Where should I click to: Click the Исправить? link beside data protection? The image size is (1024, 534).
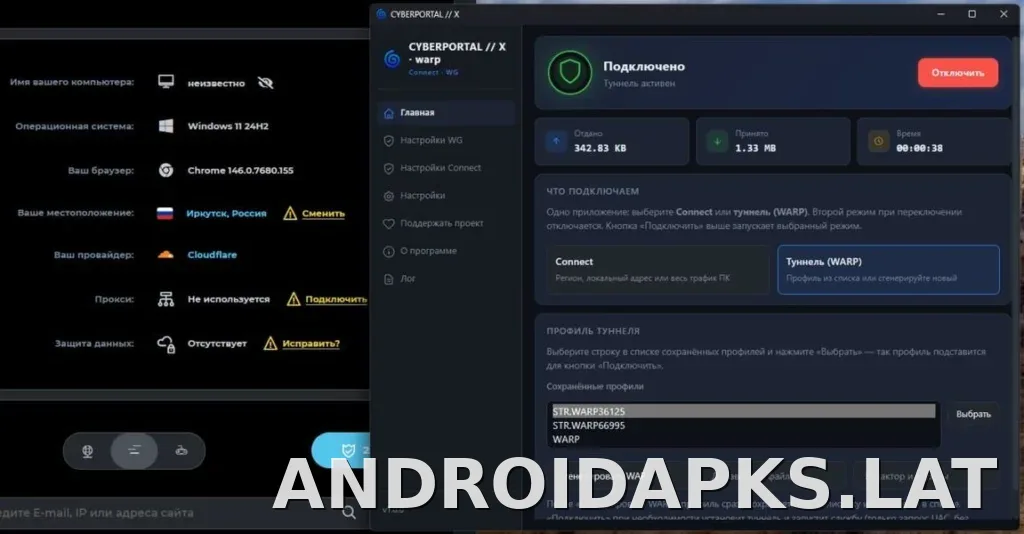pyautogui.click(x=311, y=343)
